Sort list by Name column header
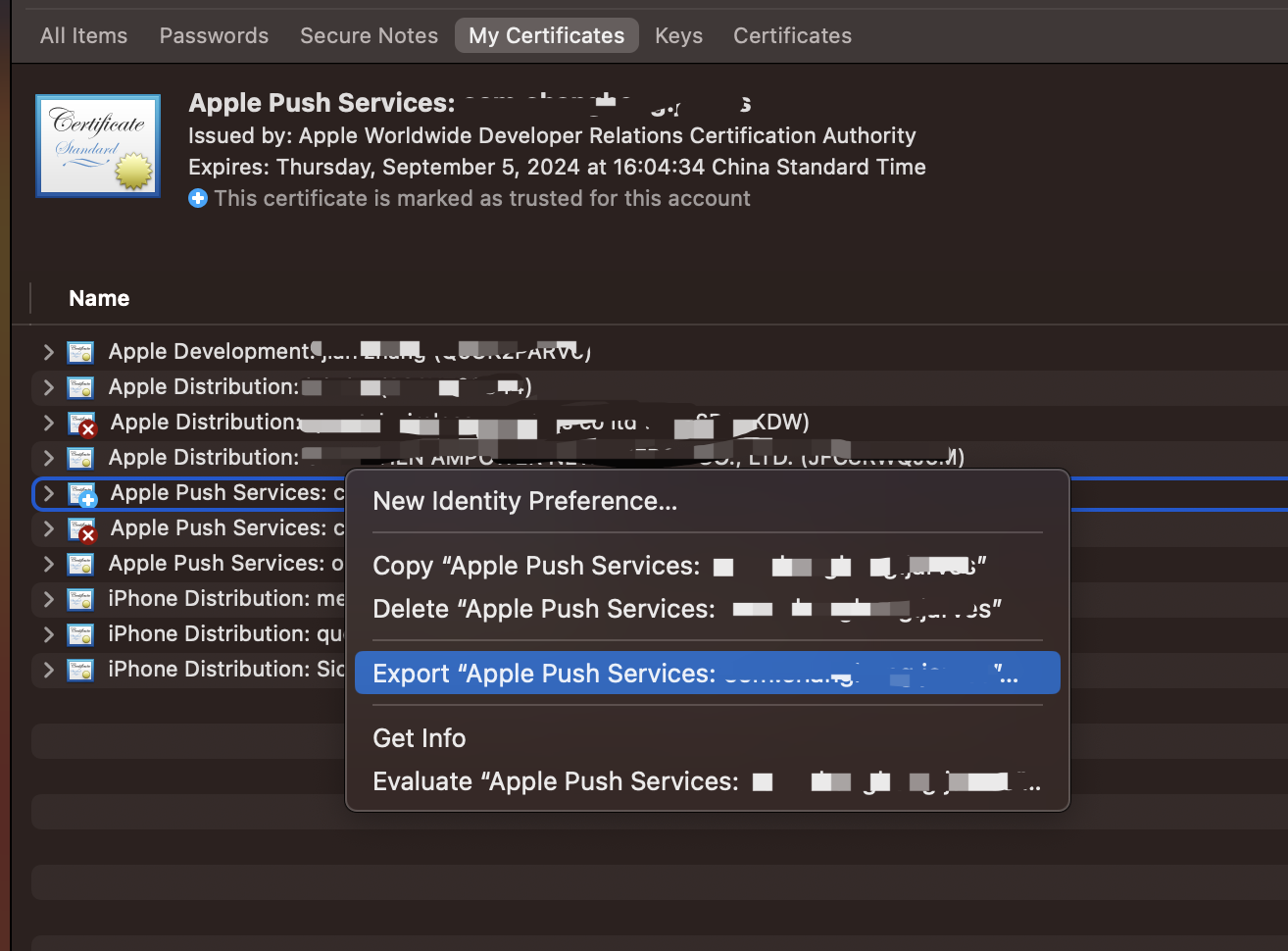This screenshot has height=951, width=1288. [x=99, y=299]
